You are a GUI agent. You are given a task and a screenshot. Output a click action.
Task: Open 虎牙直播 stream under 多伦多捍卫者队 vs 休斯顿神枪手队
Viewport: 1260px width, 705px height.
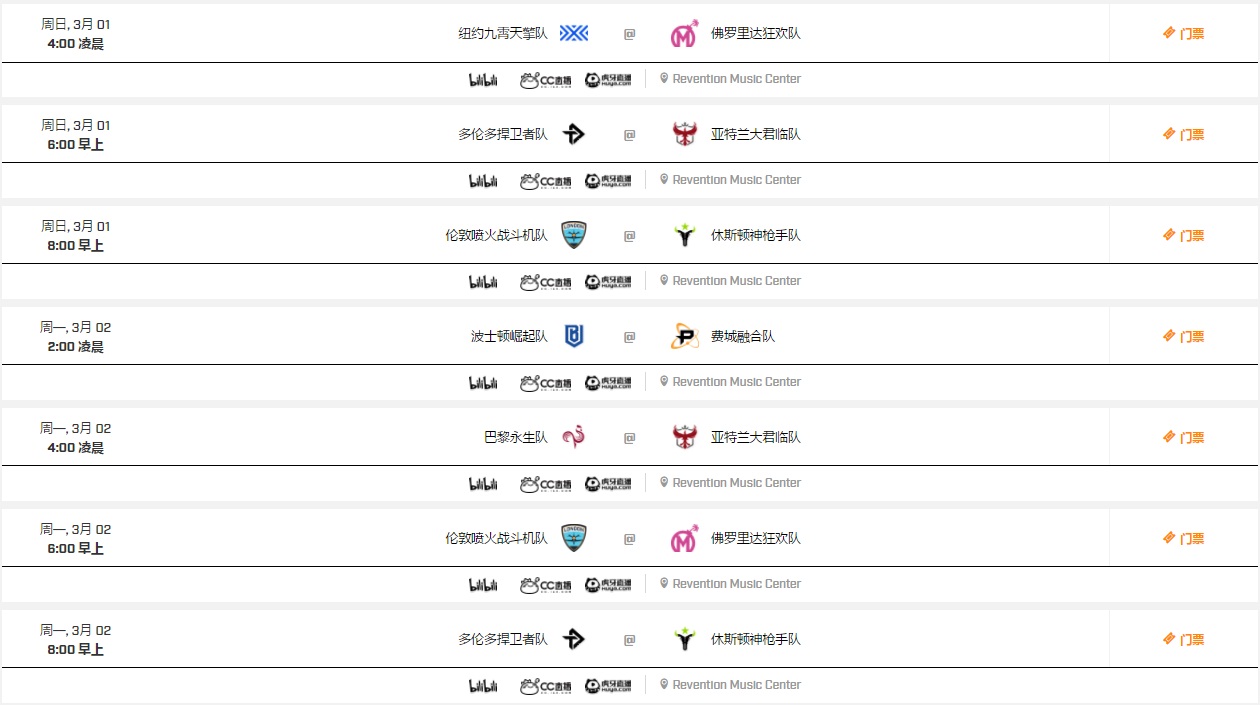coord(608,686)
